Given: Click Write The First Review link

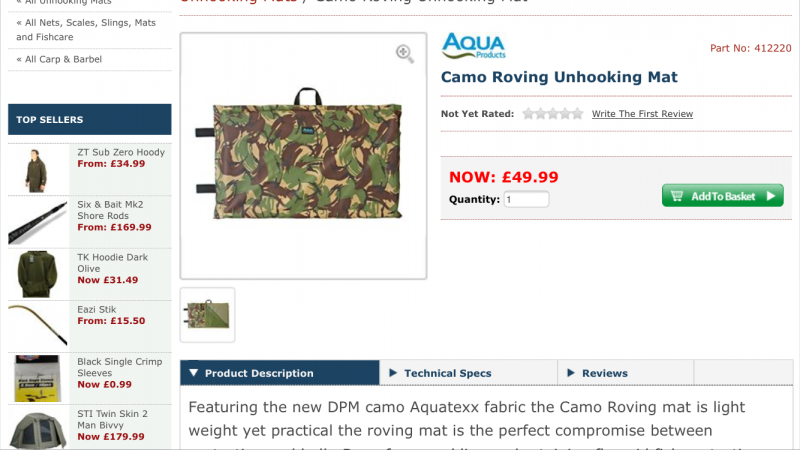Looking at the screenshot, I should pyautogui.click(x=642, y=114).
